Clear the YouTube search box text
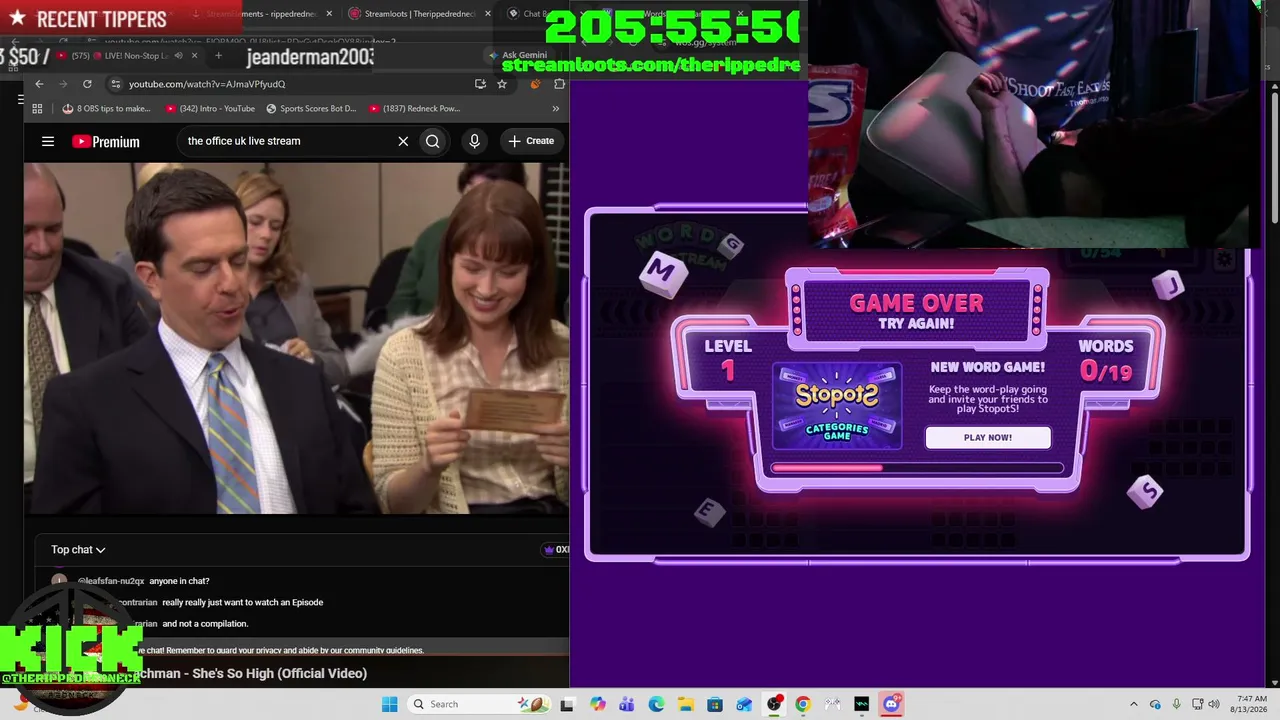This screenshot has height=720, width=1280. [x=403, y=141]
